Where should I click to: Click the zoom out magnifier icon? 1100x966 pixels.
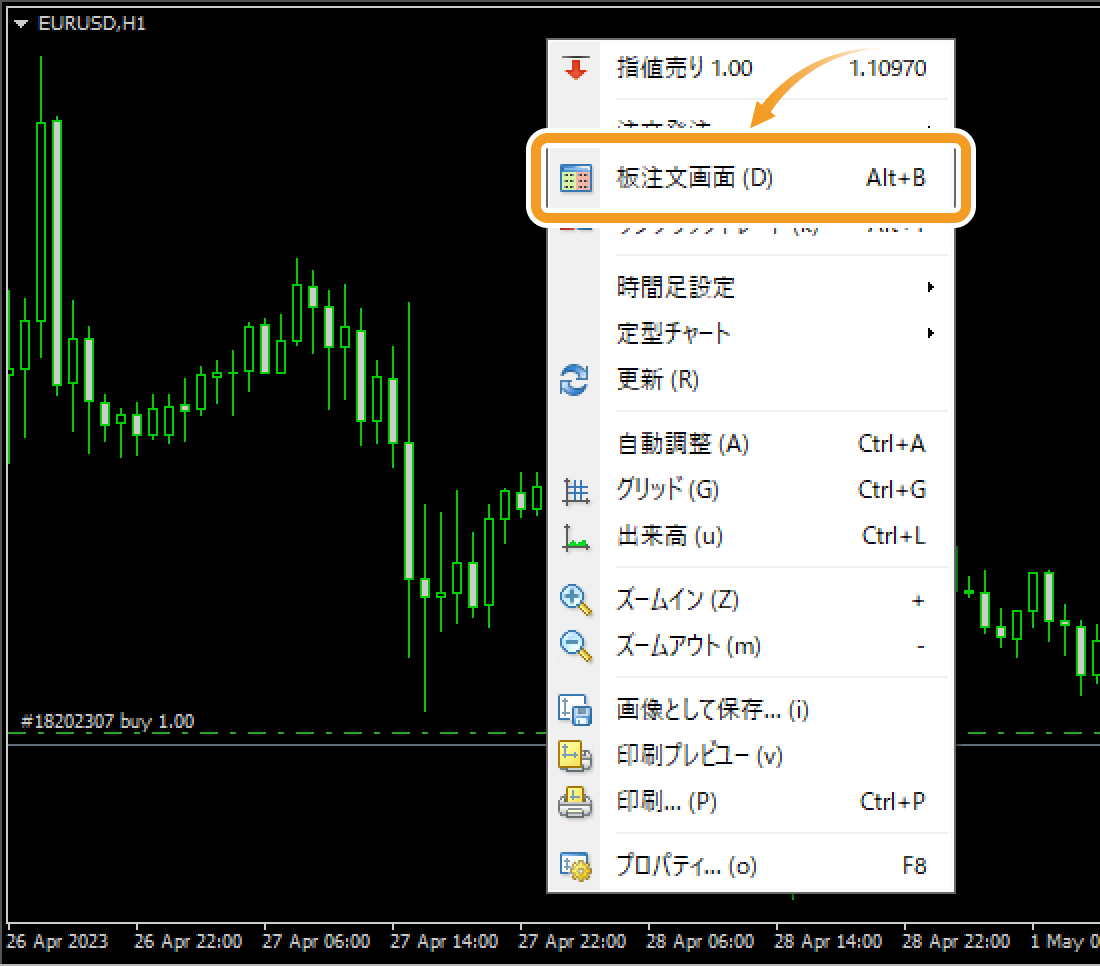tap(575, 647)
